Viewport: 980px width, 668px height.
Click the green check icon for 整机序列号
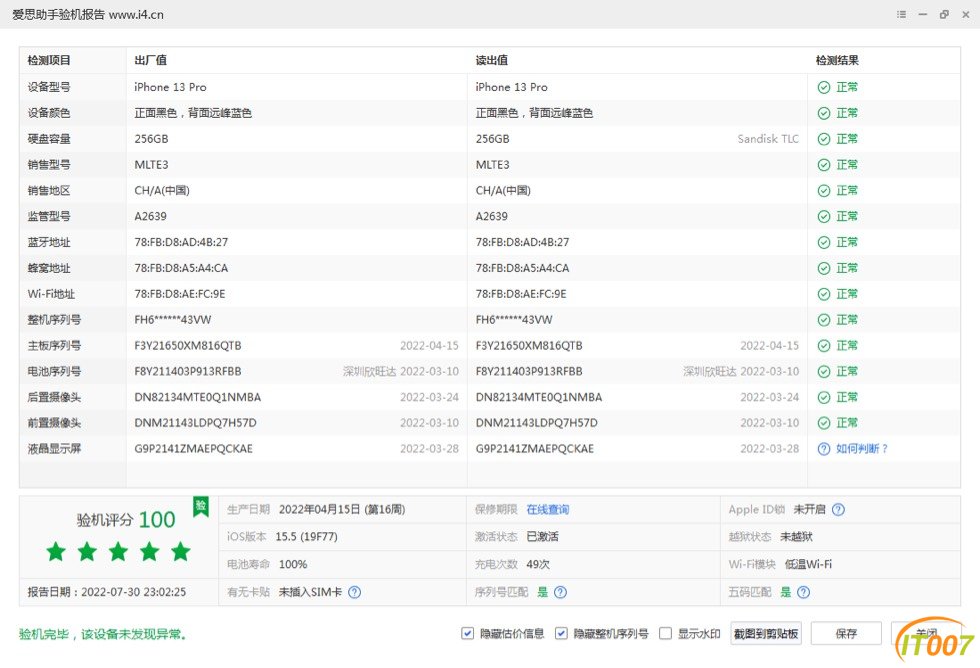(824, 320)
